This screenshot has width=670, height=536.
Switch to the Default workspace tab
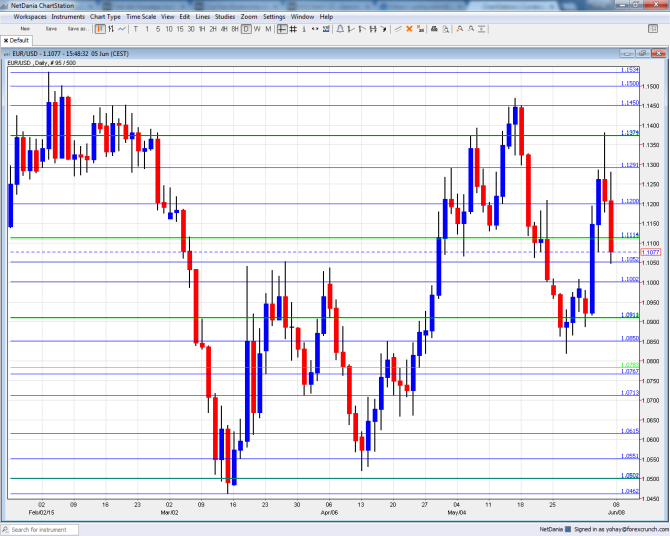point(19,40)
